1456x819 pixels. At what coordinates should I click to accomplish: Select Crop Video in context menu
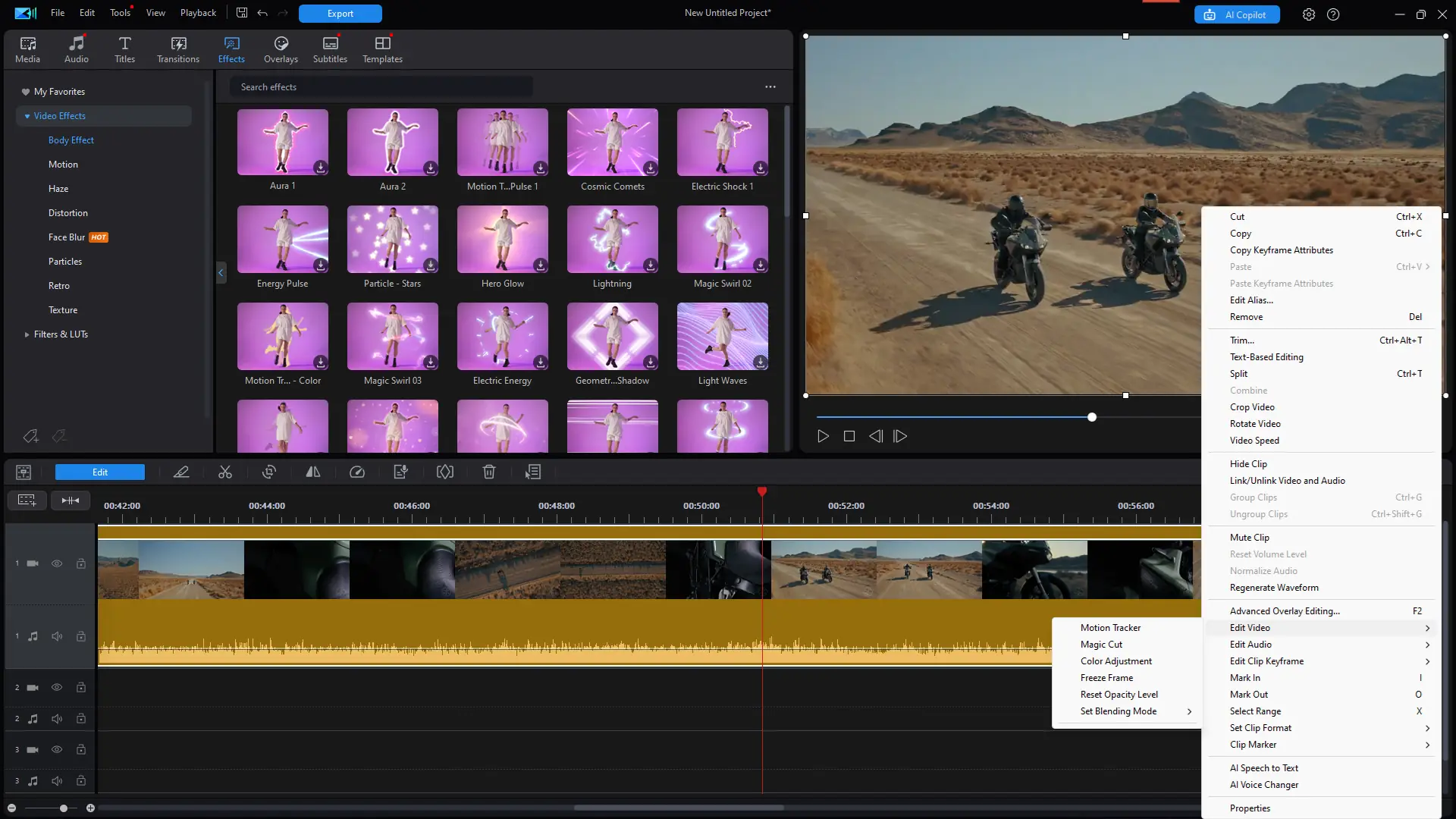pos(1252,407)
